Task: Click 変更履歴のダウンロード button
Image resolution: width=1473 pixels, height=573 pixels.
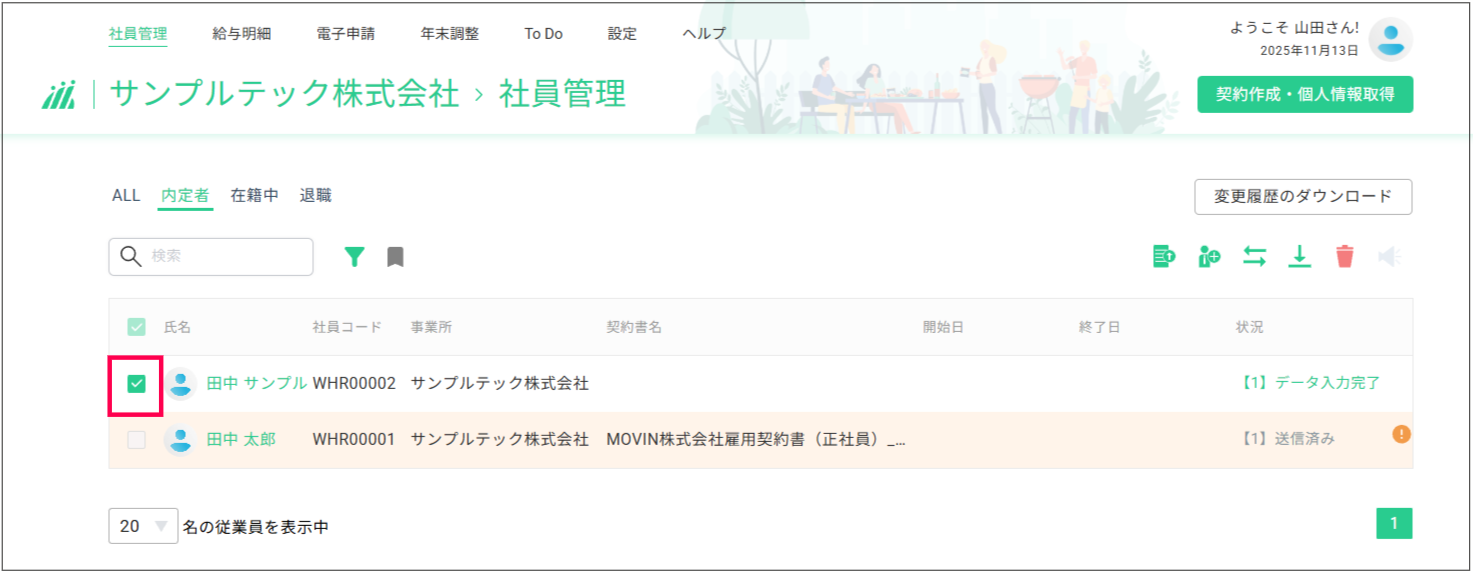Action: [1303, 197]
